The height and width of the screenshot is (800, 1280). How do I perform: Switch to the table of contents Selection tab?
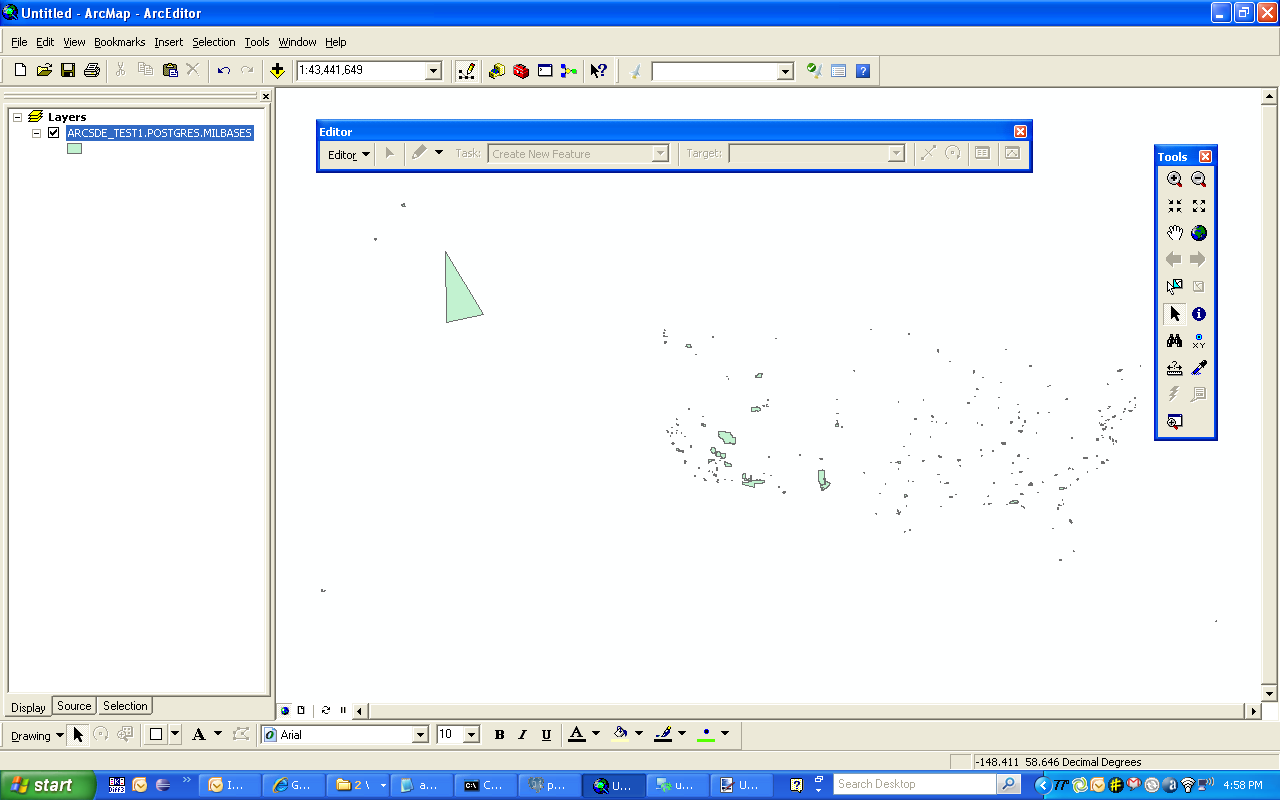[125, 706]
